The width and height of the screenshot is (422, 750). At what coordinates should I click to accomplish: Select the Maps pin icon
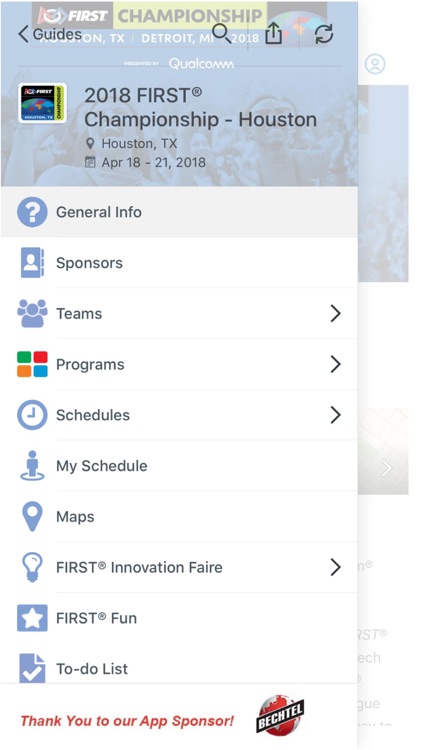[32, 517]
